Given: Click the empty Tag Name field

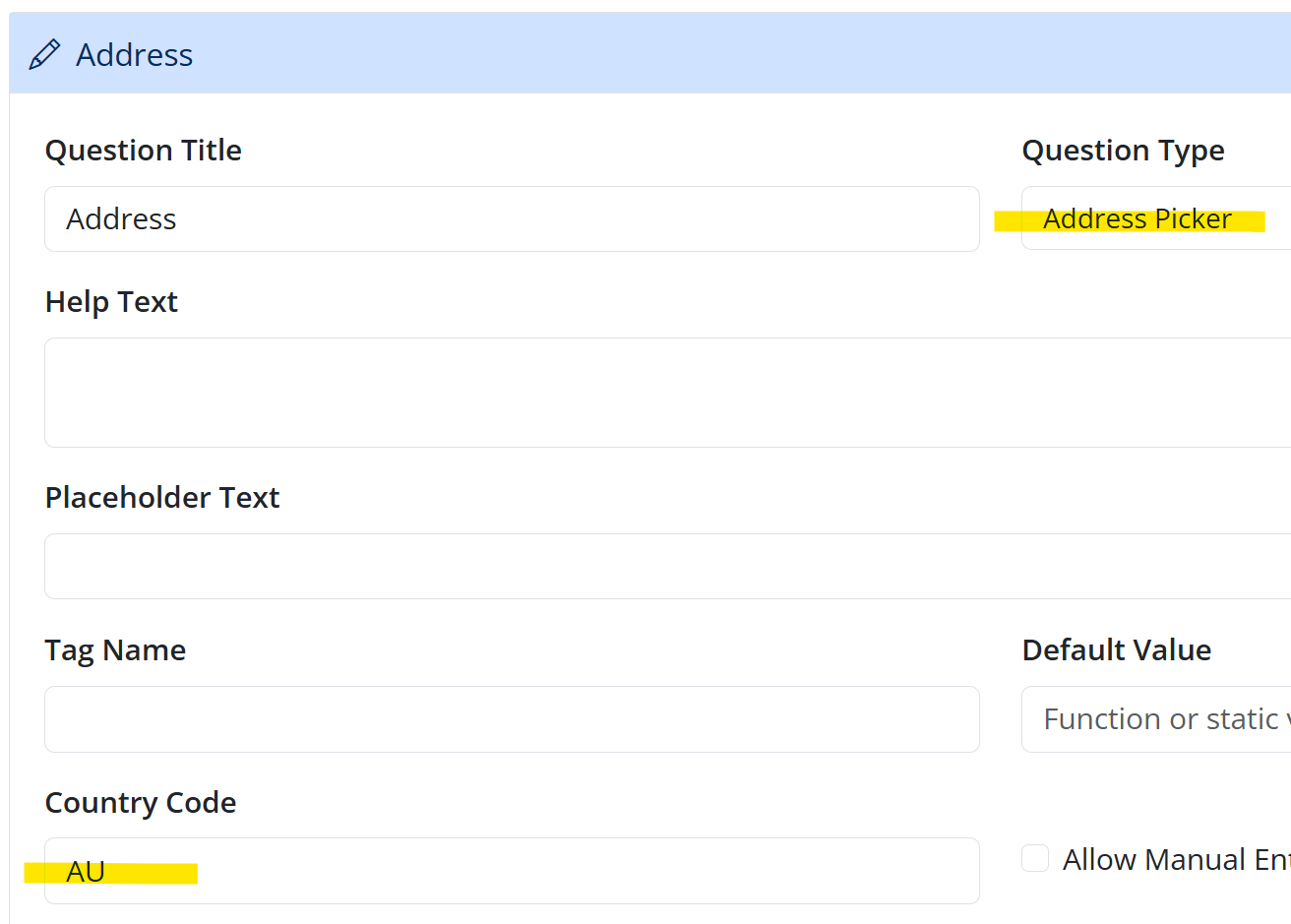Looking at the screenshot, I should click(512, 719).
